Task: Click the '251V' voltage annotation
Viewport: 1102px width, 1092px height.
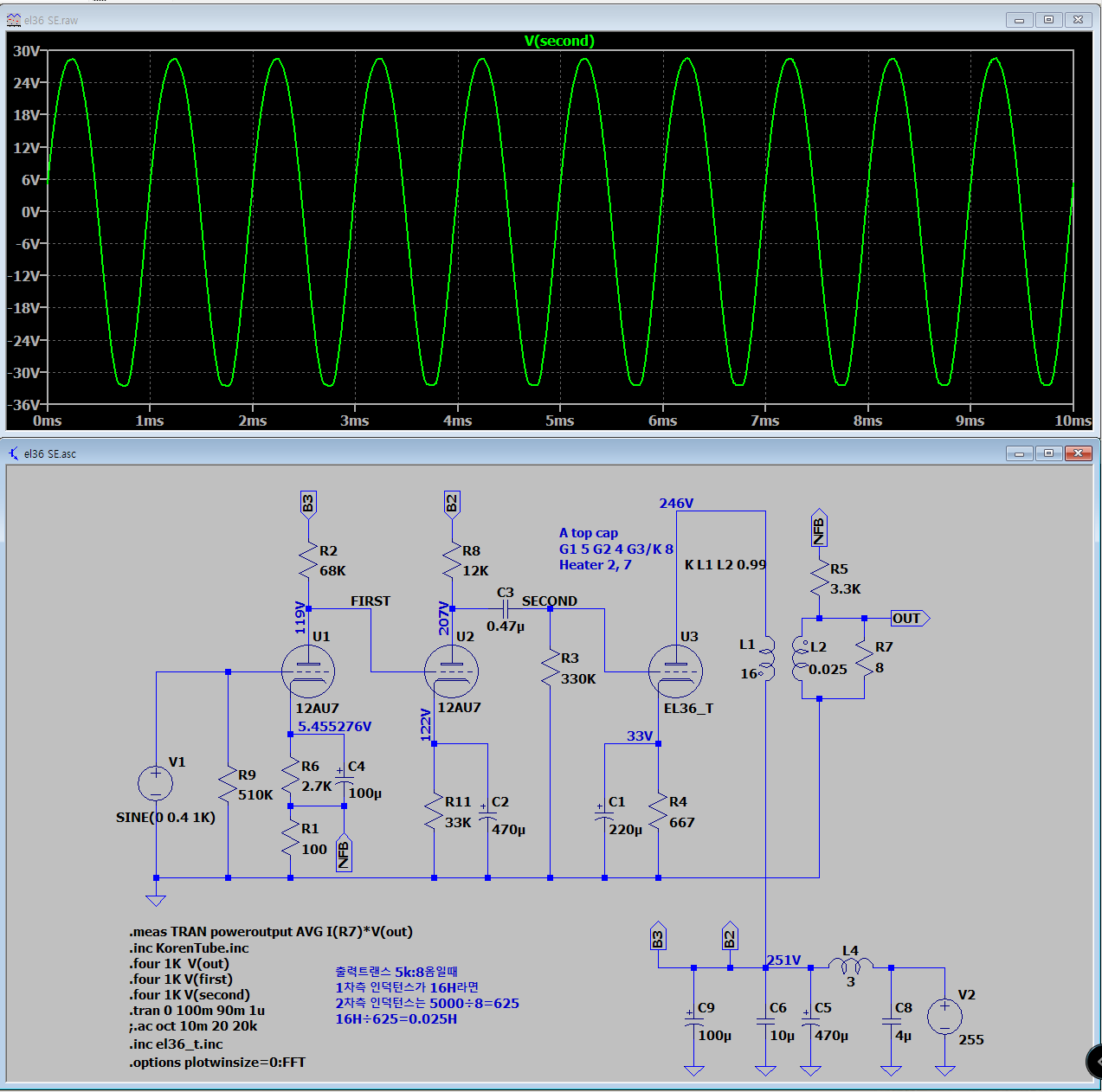Action: [x=784, y=960]
